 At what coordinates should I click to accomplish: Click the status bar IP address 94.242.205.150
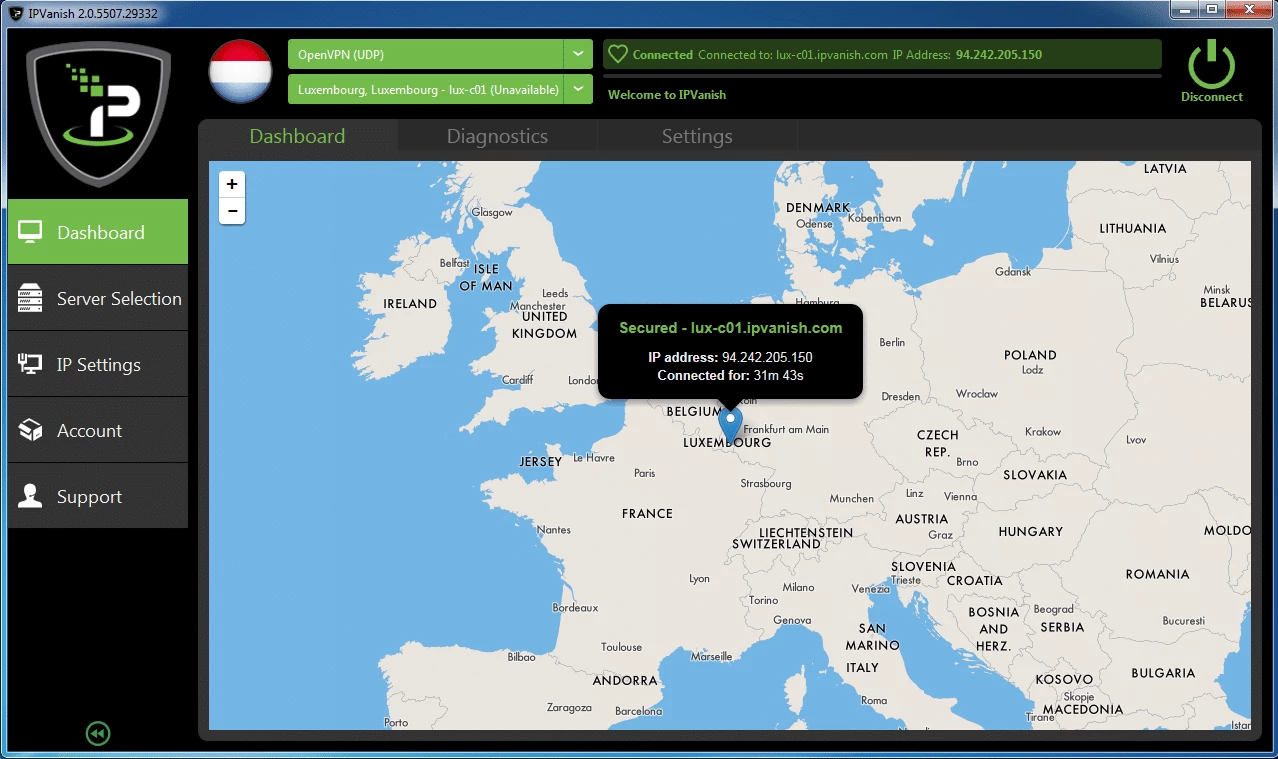pos(999,55)
